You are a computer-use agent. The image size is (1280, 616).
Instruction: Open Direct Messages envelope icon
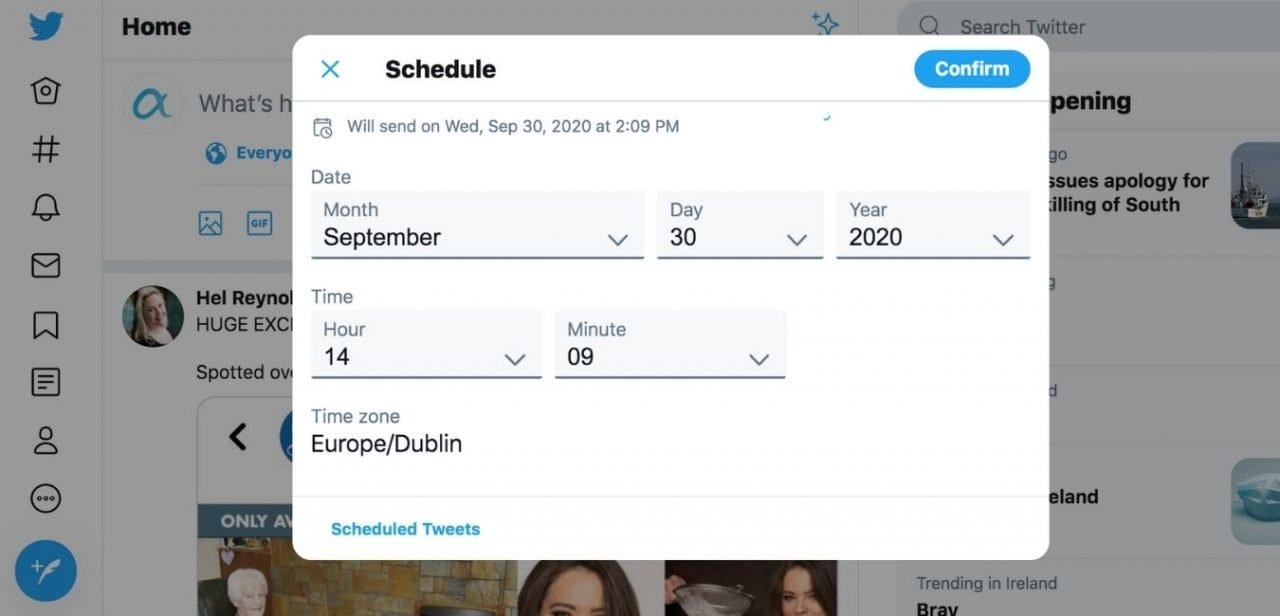click(45, 266)
